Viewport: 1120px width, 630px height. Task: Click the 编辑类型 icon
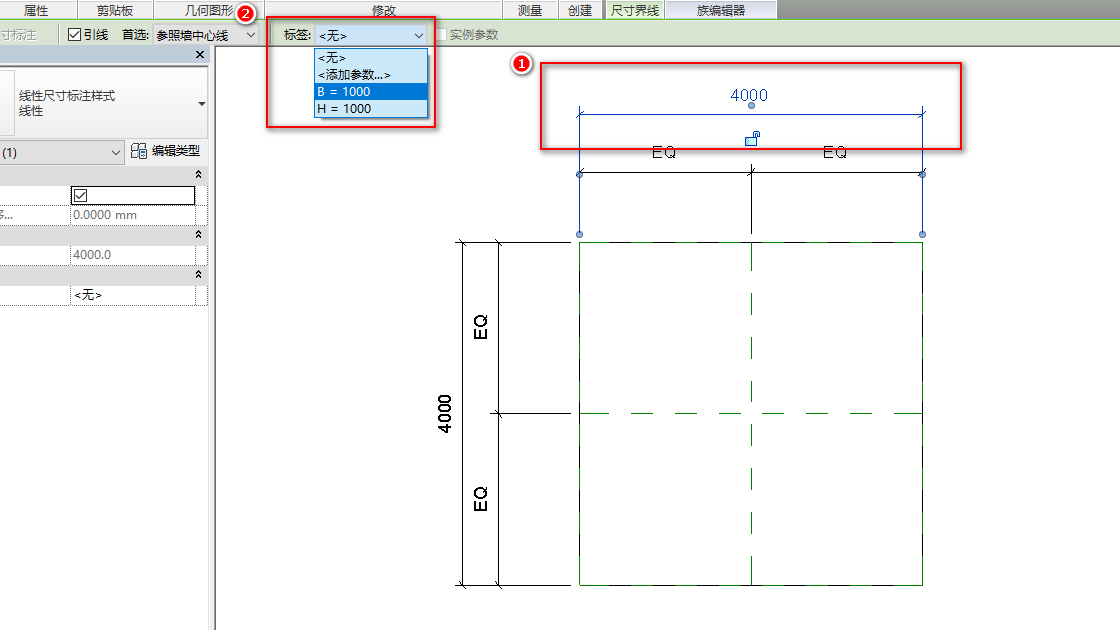coord(139,151)
